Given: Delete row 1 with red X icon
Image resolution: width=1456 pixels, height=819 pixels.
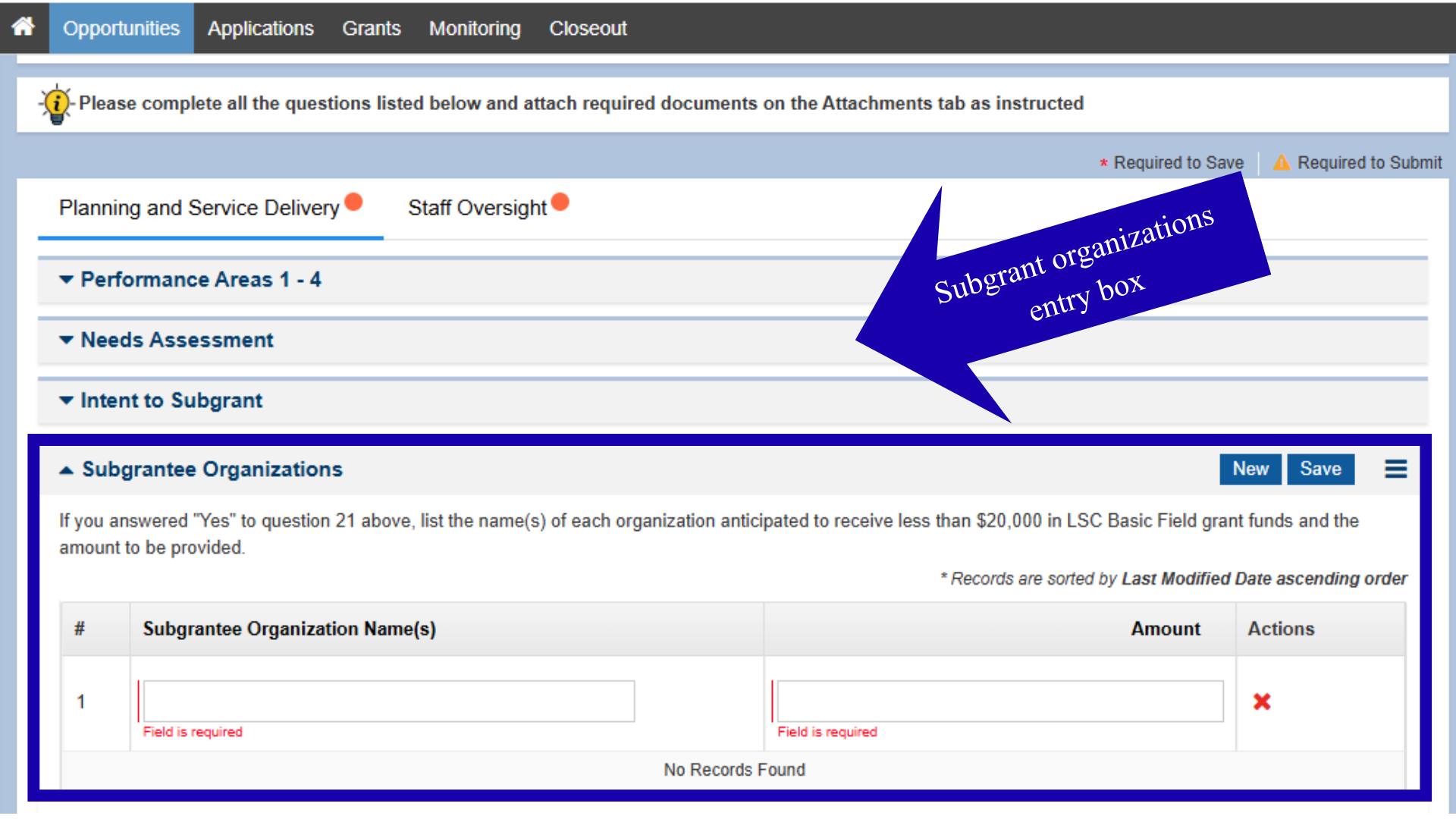Looking at the screenshot, I should click(x=1261, y=701).
